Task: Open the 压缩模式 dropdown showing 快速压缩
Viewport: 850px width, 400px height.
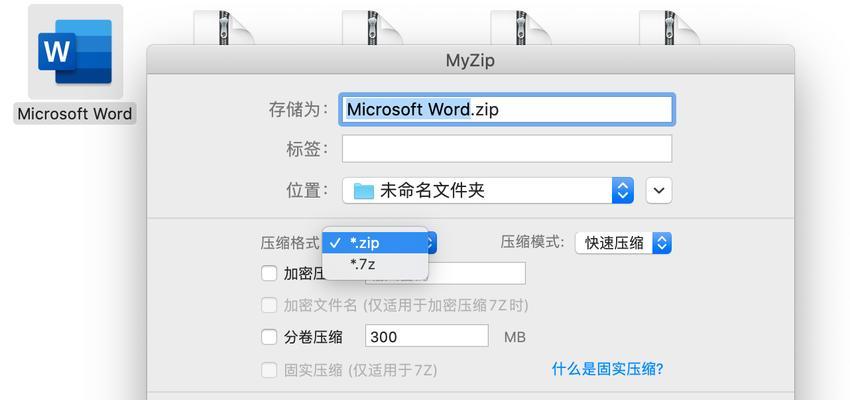Action: pos(623,243)
